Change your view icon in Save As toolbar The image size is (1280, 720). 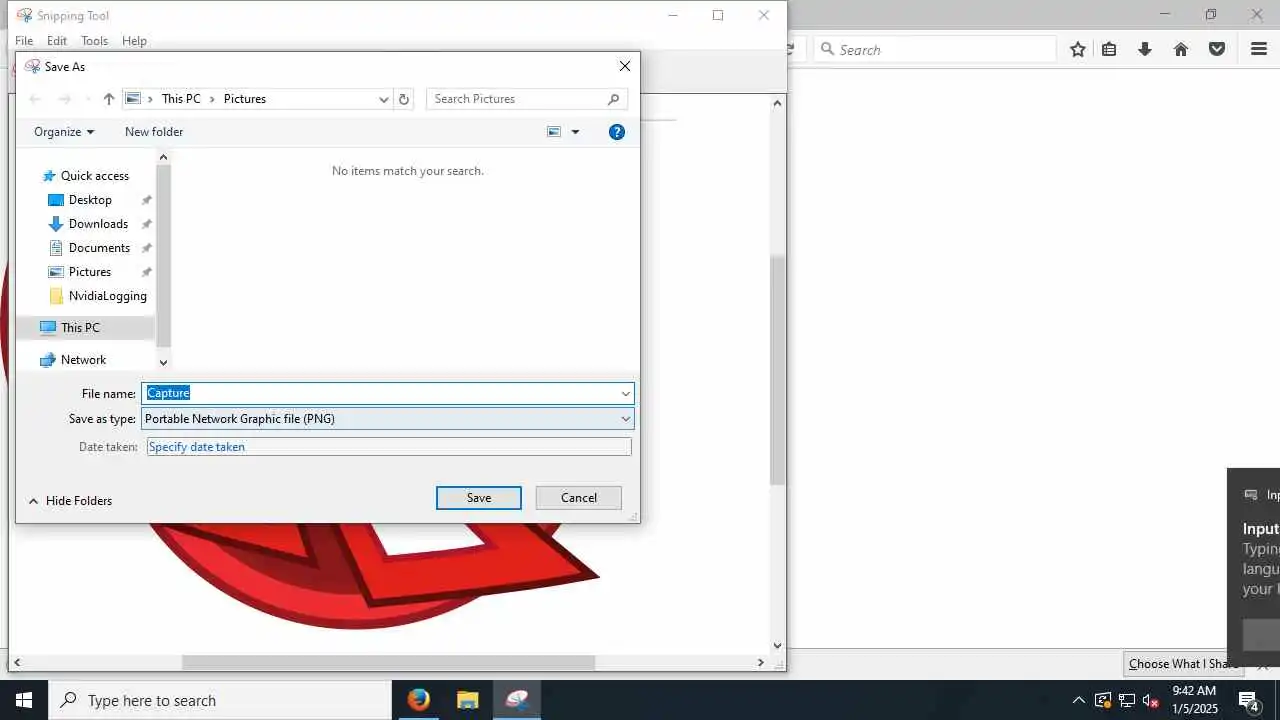pos(554,132)
